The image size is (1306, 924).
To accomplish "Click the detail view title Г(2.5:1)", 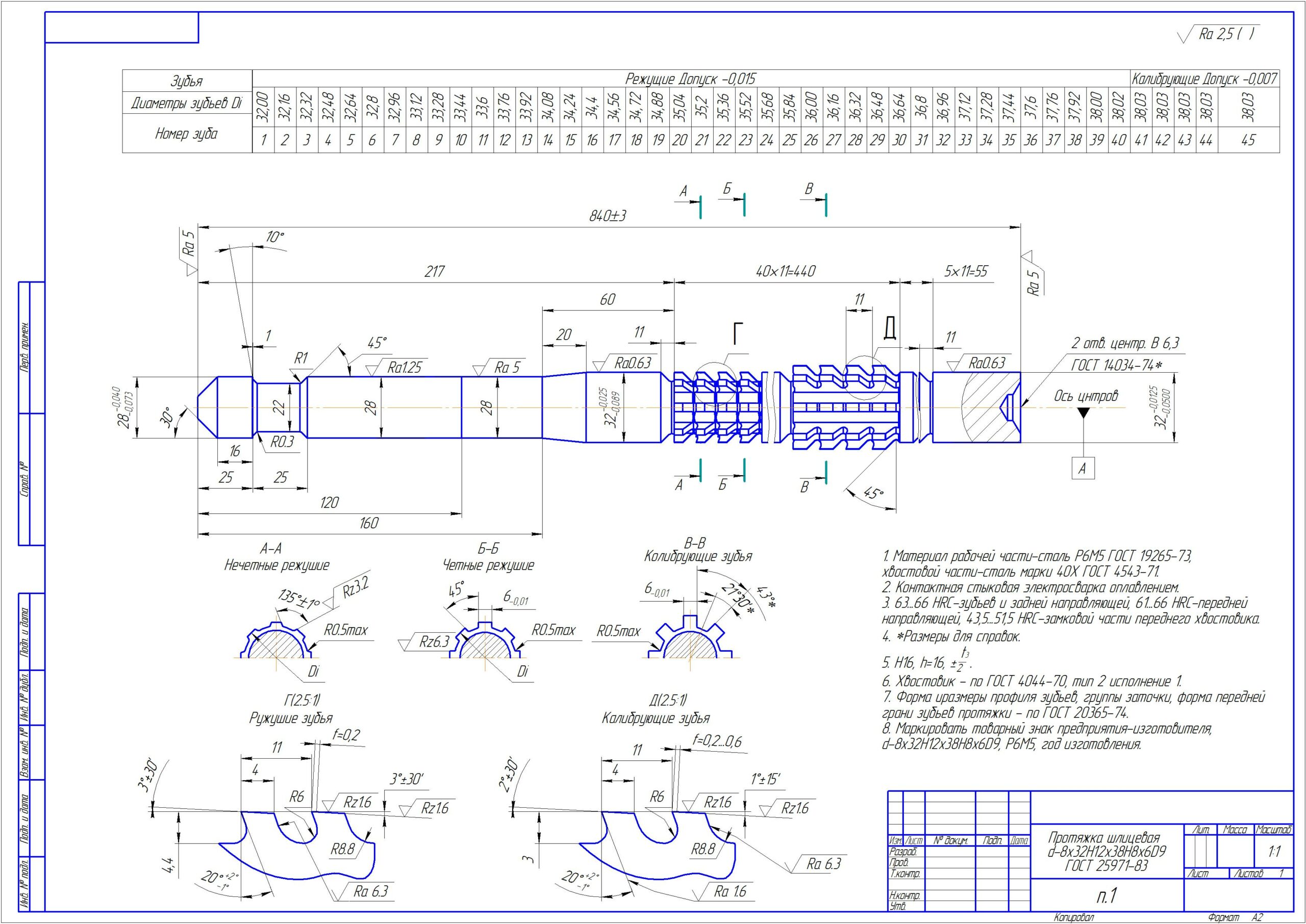I will [301, 701].
